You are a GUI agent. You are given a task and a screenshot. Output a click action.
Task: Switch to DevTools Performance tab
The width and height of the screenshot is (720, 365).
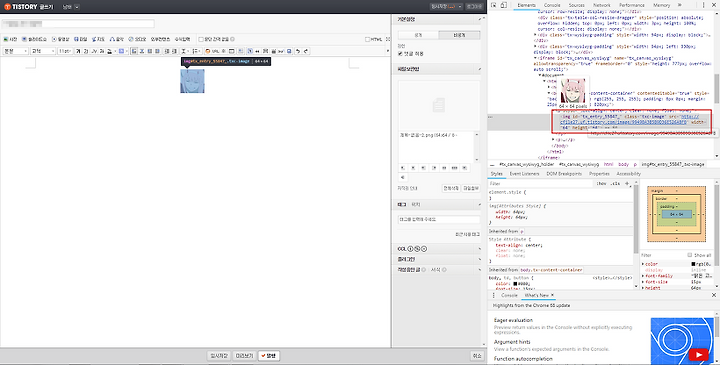point(632,5)
